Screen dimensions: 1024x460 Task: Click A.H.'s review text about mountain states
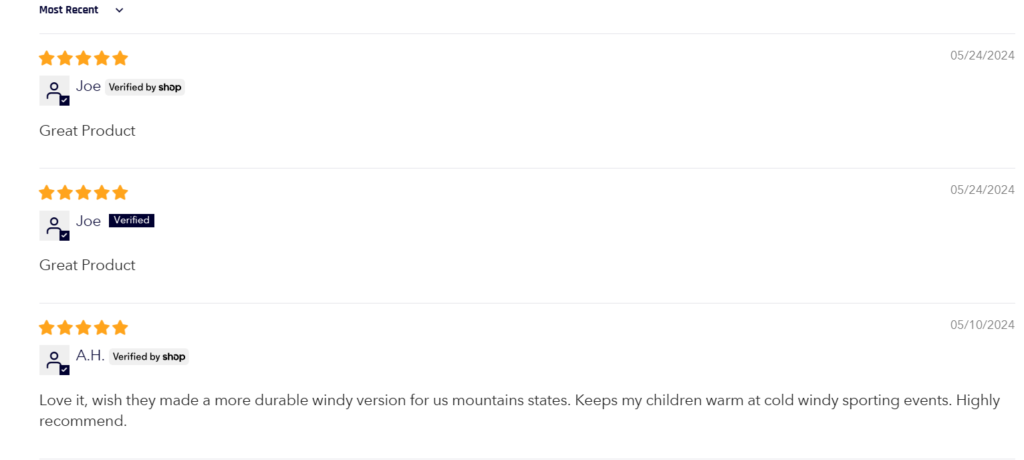[519, 410]
